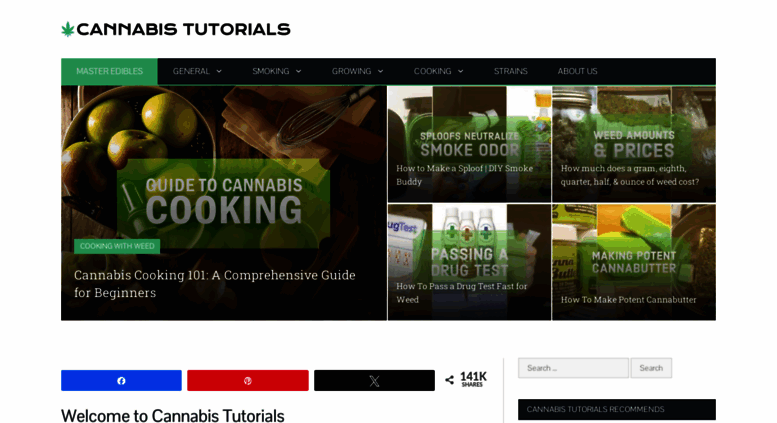Open the Guide to Cannabis Cooking featured image
The height and width of the screenshot is (423, 777).
224,203
